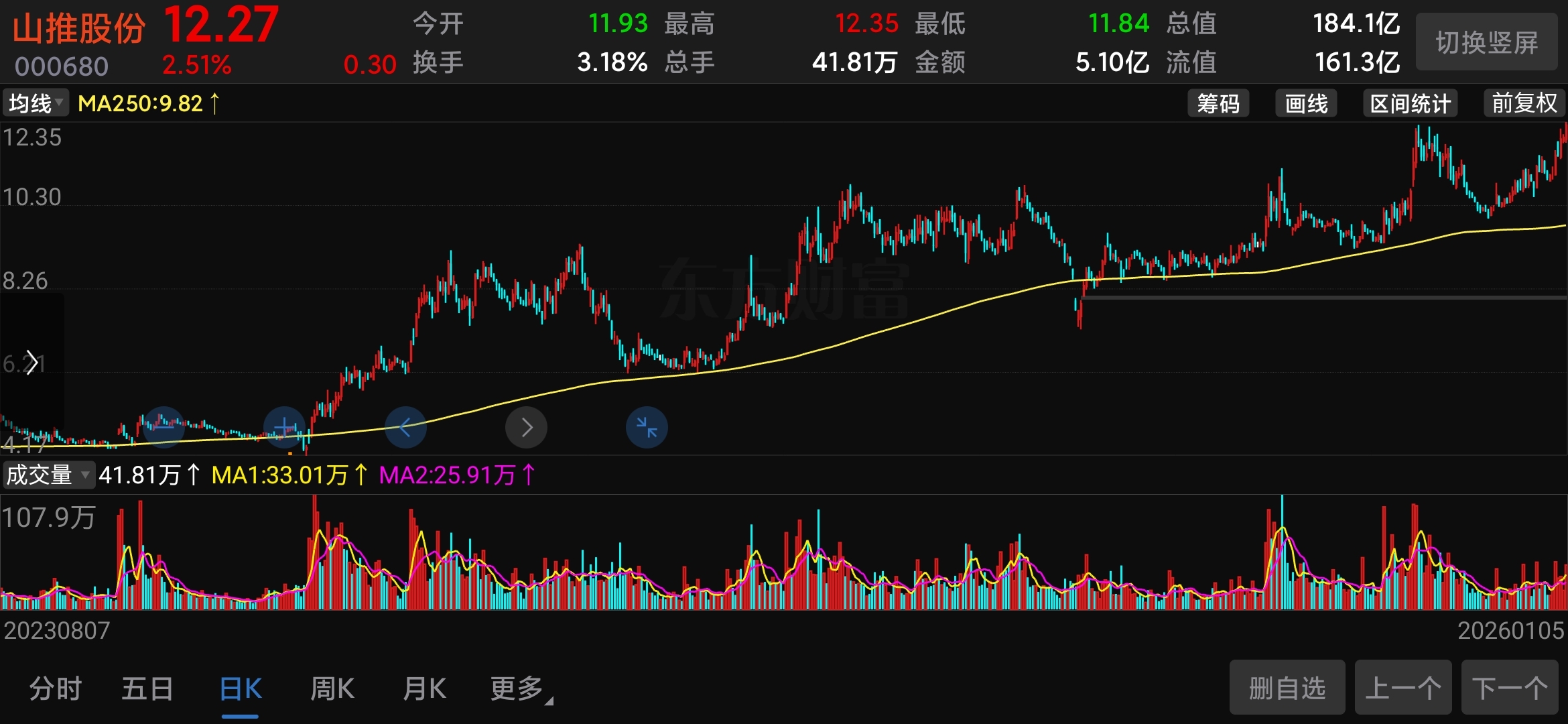The width and height of the screenshot is (1568, 724).
Task: Open the 成交量 indicator dropdown
Action: click(x=48, y=475)
